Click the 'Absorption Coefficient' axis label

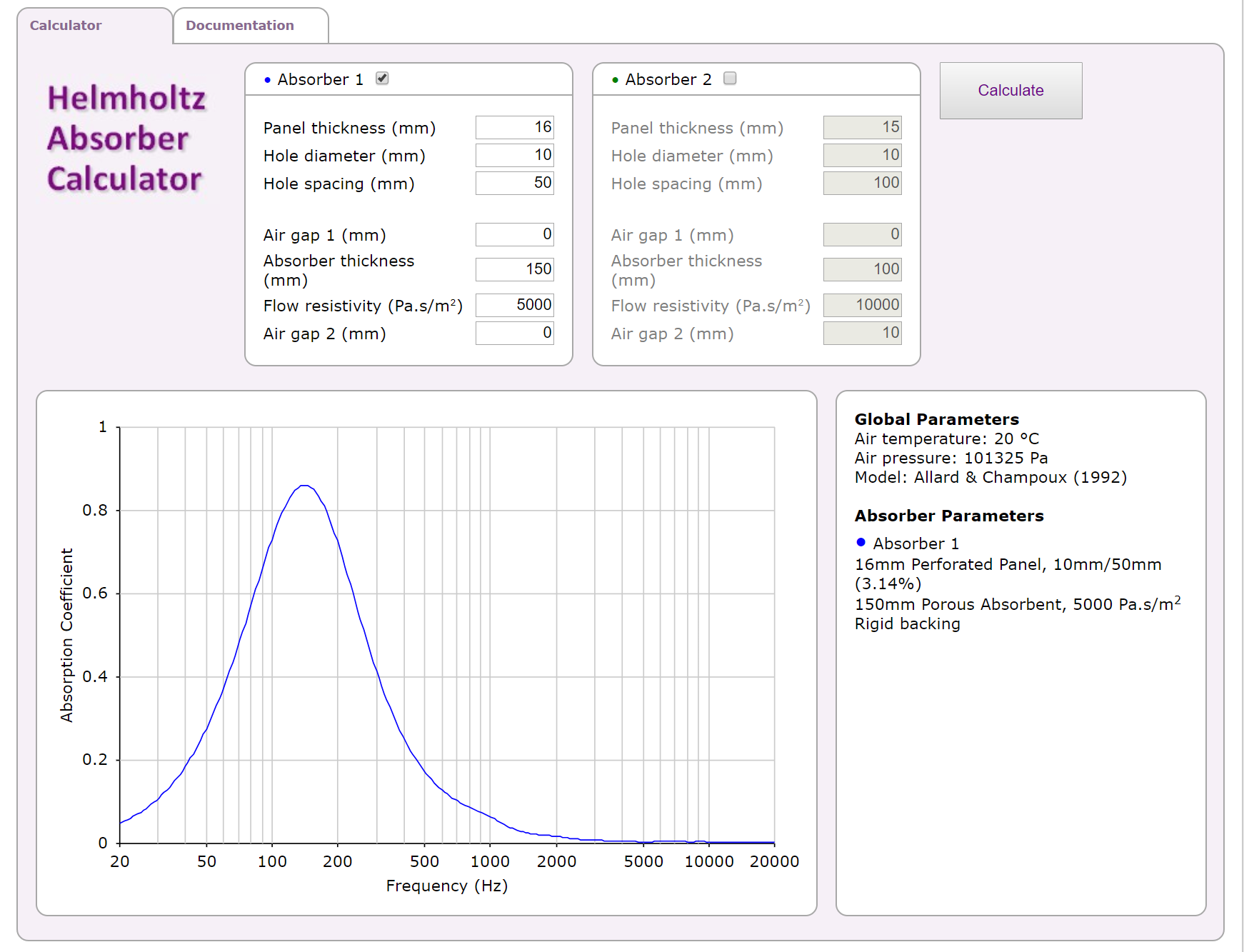tap(66, 635)
